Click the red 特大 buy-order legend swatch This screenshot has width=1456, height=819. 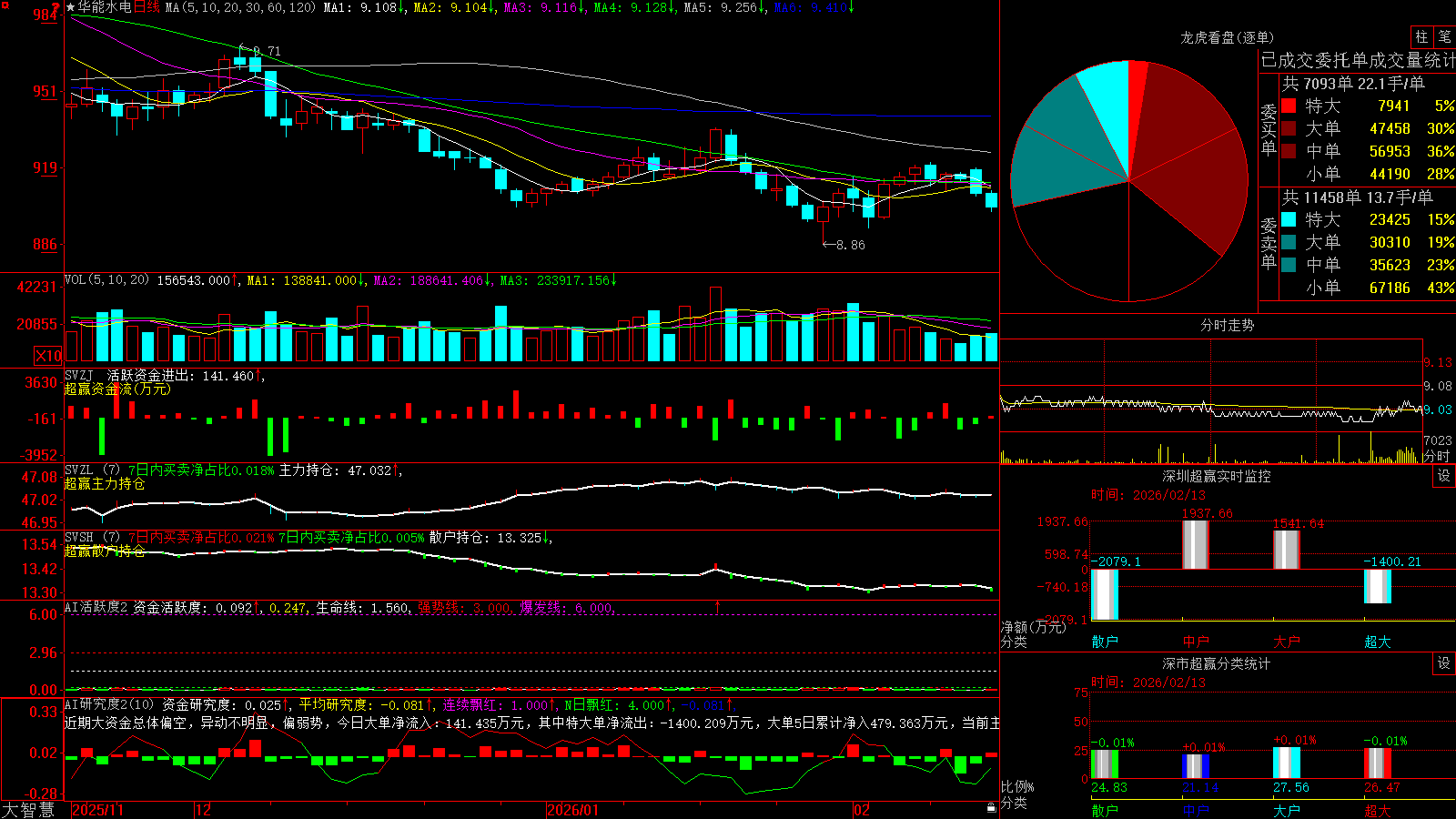point(1289,106)
